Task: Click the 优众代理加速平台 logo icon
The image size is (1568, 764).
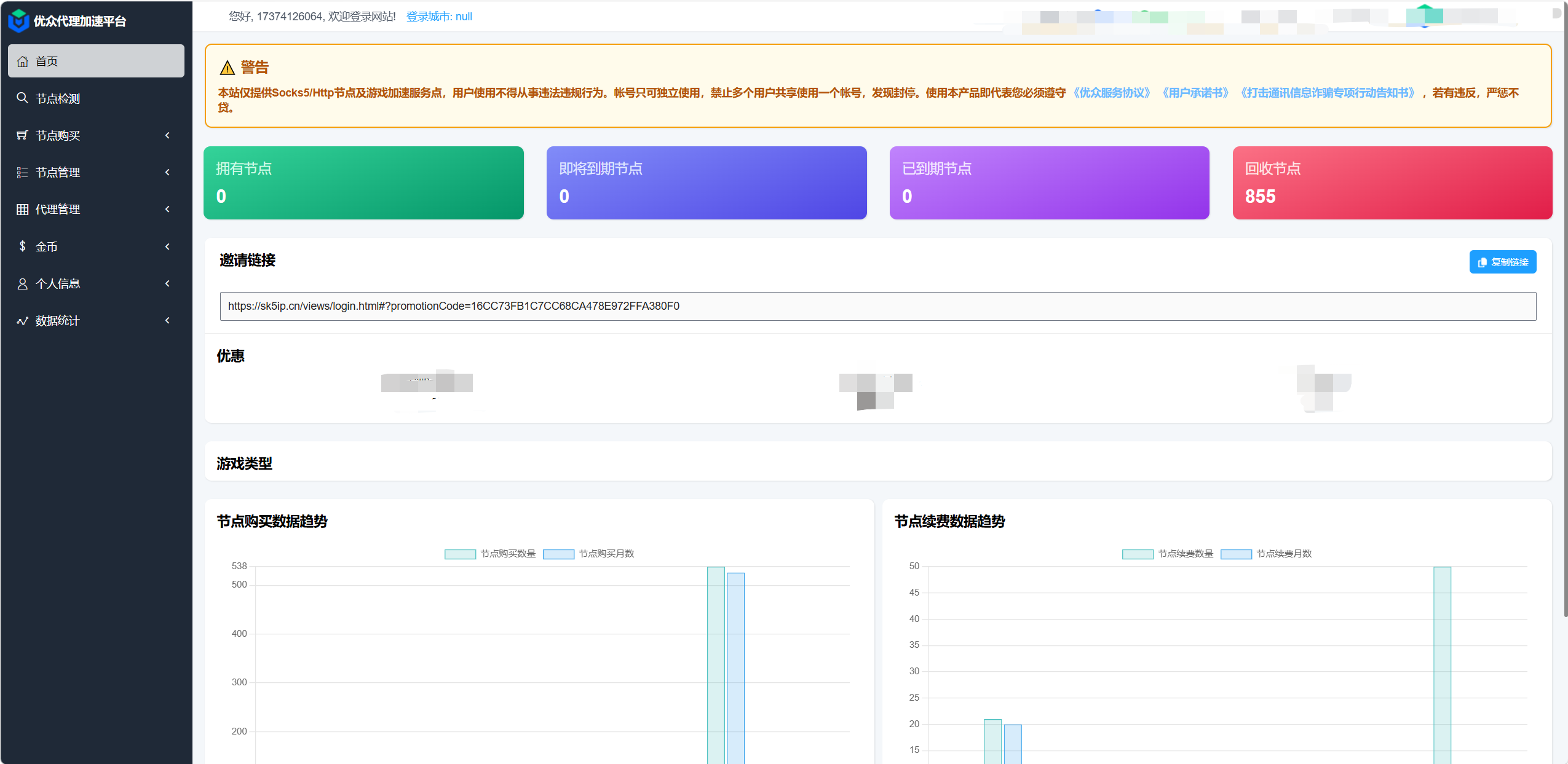Action: coord(19,21)
